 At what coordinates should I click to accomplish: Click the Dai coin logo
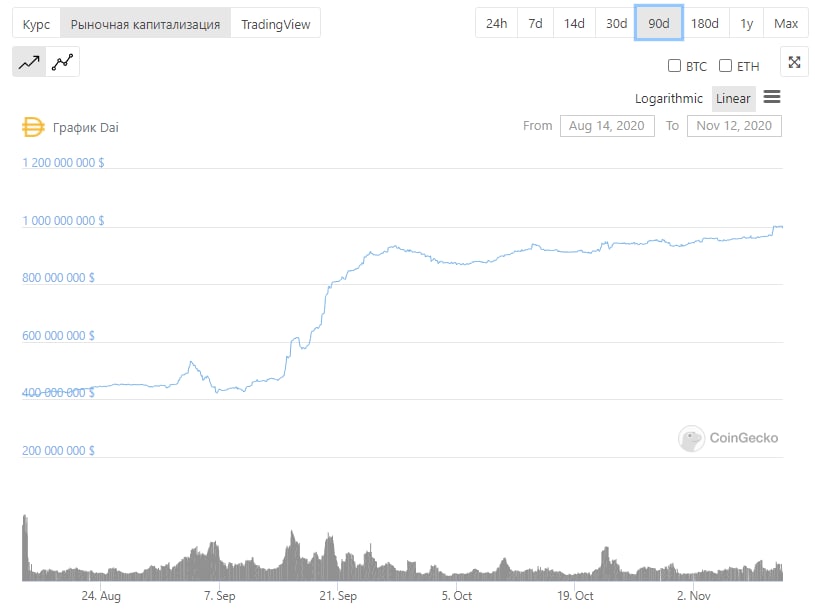point(33,127)
